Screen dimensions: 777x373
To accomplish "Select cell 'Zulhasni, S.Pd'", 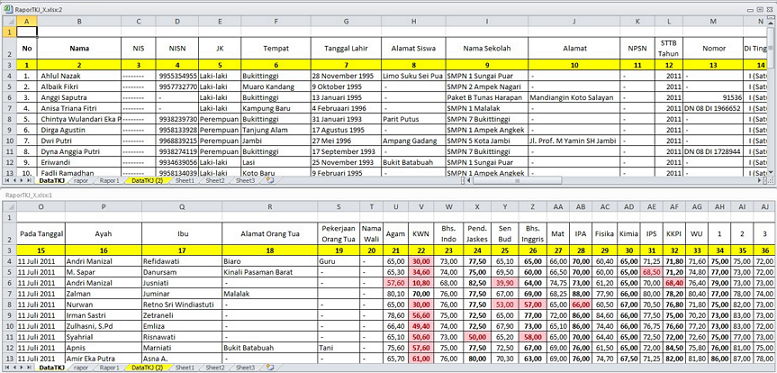I will point(103,326).
